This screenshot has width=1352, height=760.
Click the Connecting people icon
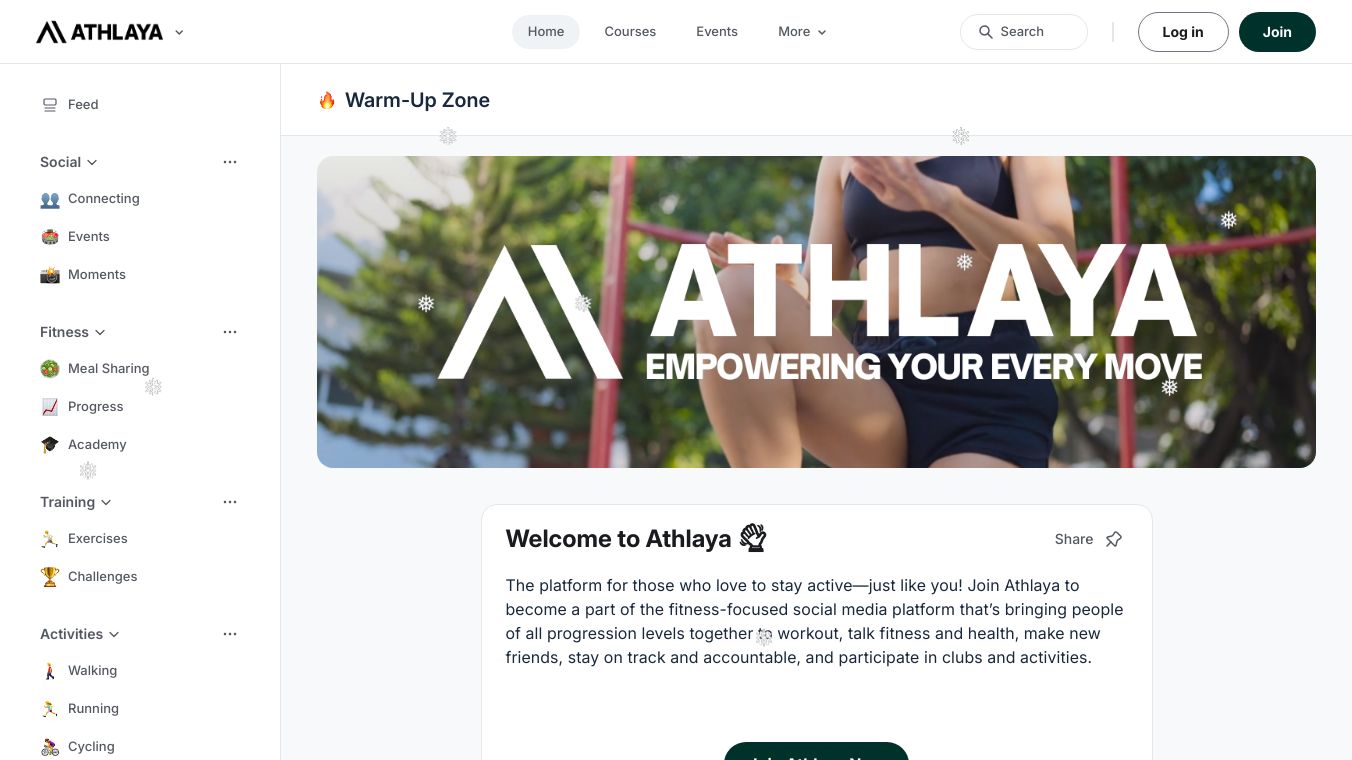point(50,199)
